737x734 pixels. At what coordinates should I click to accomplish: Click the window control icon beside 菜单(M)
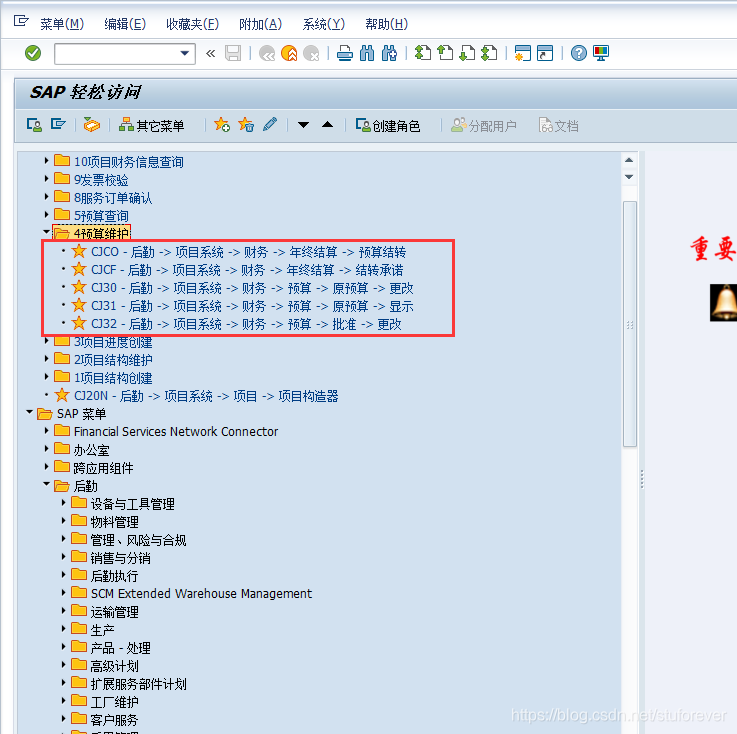(21, 21)
